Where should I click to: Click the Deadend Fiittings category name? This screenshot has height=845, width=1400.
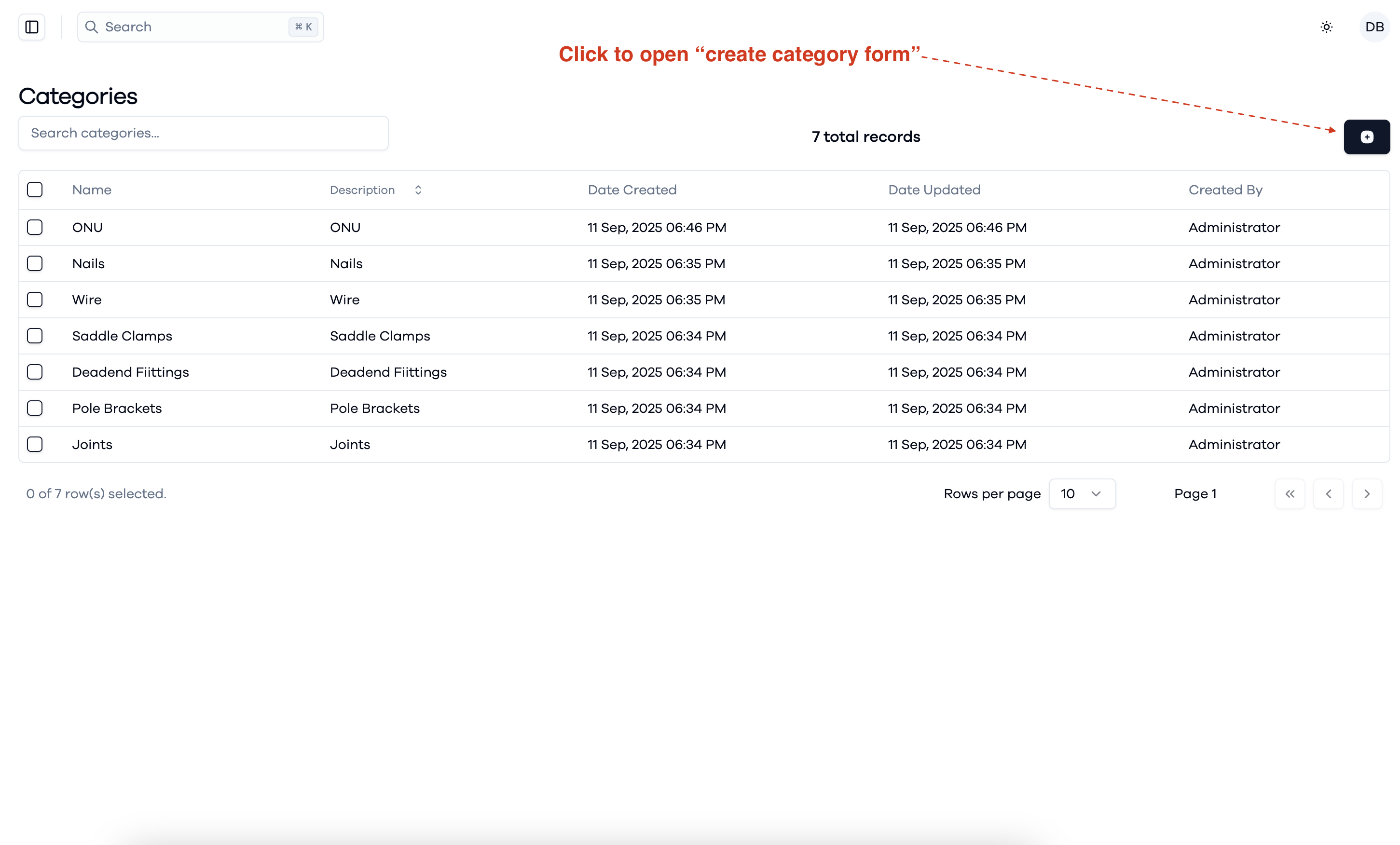click(x=130, y=372)
